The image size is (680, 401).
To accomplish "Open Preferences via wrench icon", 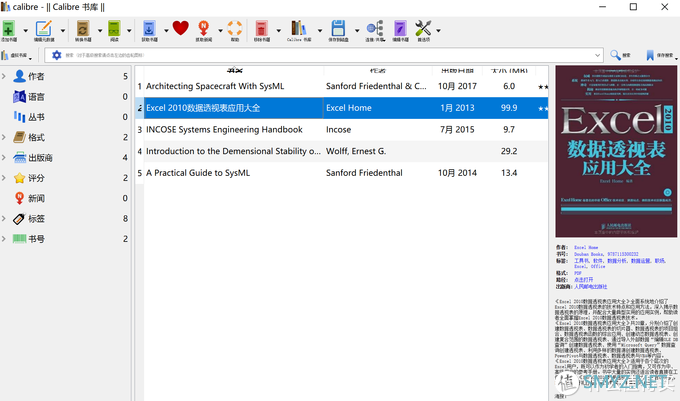I will coord(424,28).
